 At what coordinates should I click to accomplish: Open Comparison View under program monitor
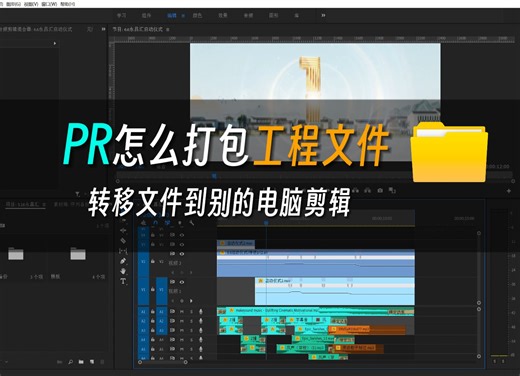click(392, 190)
